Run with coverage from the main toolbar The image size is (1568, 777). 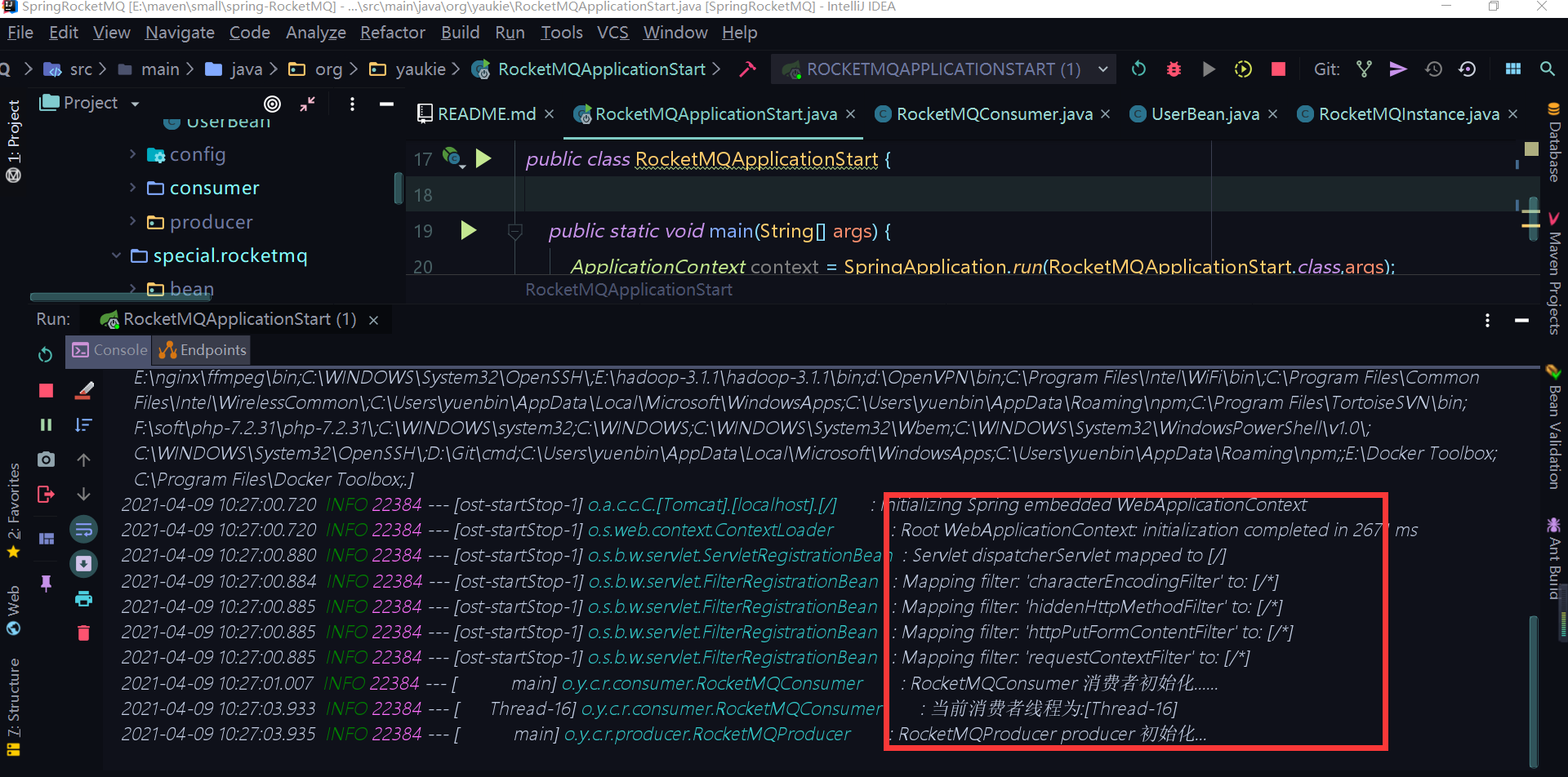1243,69
